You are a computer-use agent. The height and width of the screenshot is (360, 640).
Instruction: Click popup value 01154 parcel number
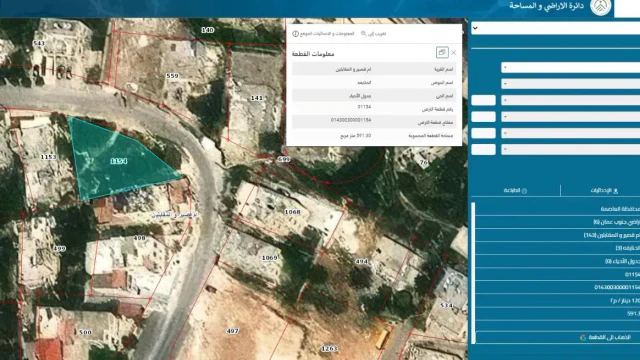364,107
